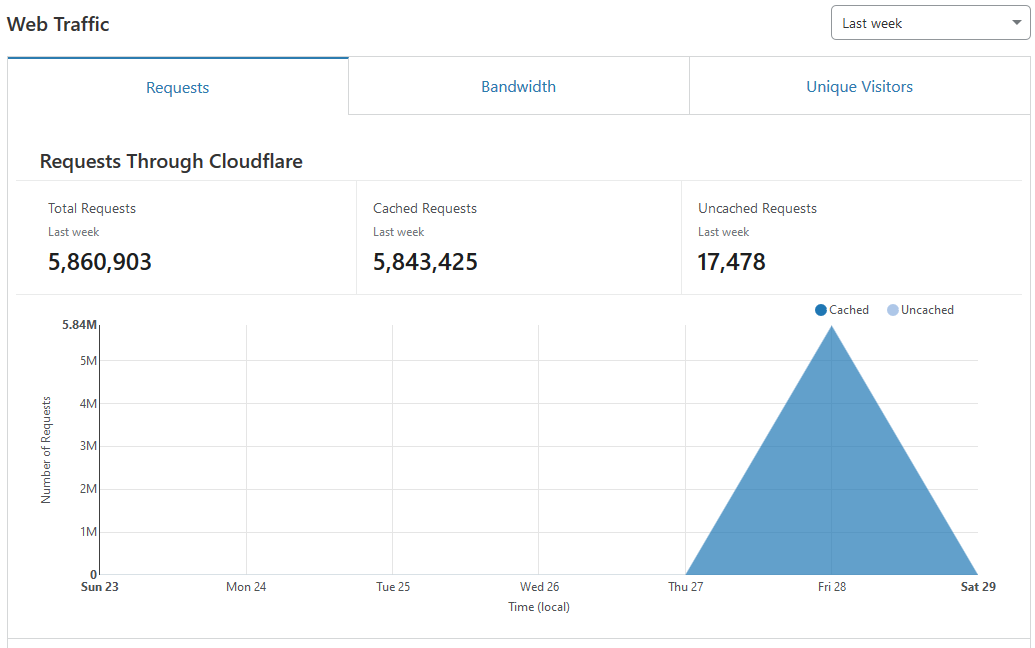The height and width of the screenshot is (648, 1035).
Task: Select the Cached Requests value 5,843,425
Action: click(425, 263)
